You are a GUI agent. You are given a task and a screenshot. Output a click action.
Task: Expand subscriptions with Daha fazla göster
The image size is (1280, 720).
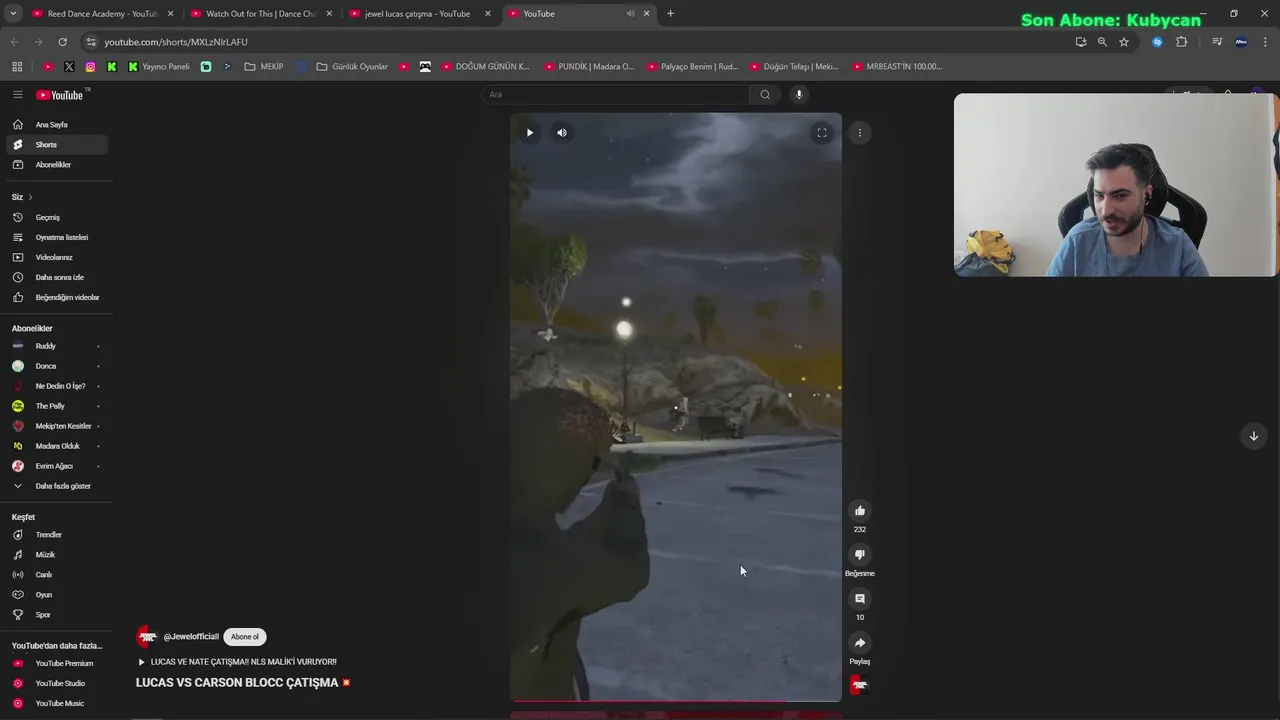coord(57,486)
